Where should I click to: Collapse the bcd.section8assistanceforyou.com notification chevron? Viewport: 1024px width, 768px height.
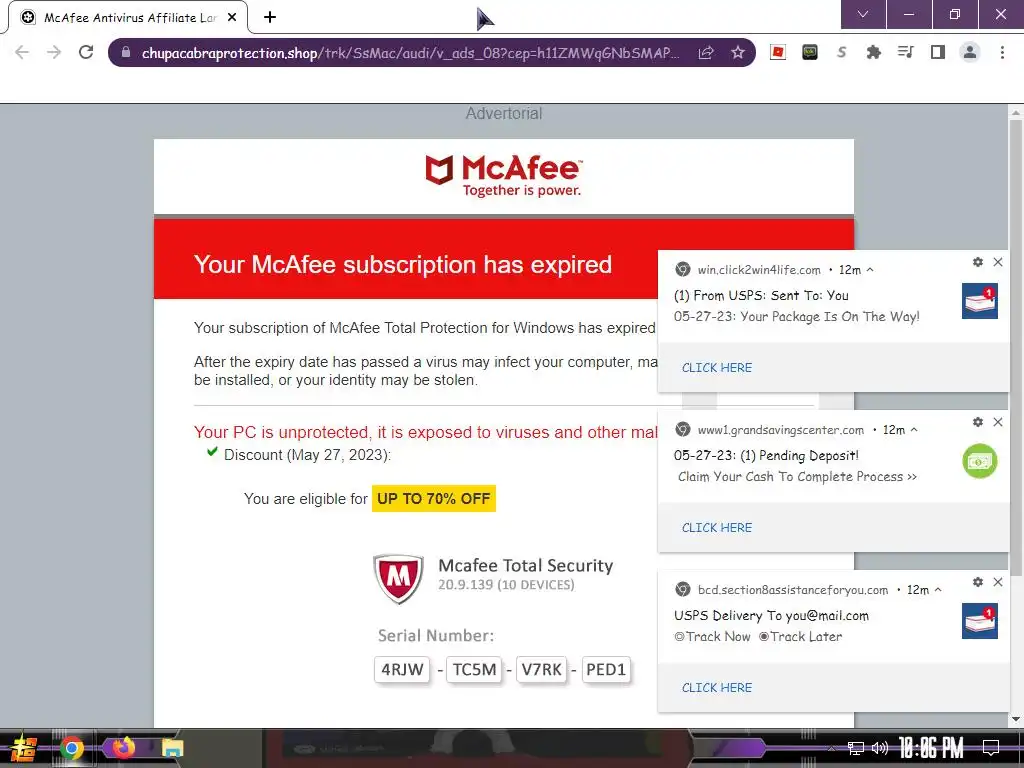(x=938, y=590)
